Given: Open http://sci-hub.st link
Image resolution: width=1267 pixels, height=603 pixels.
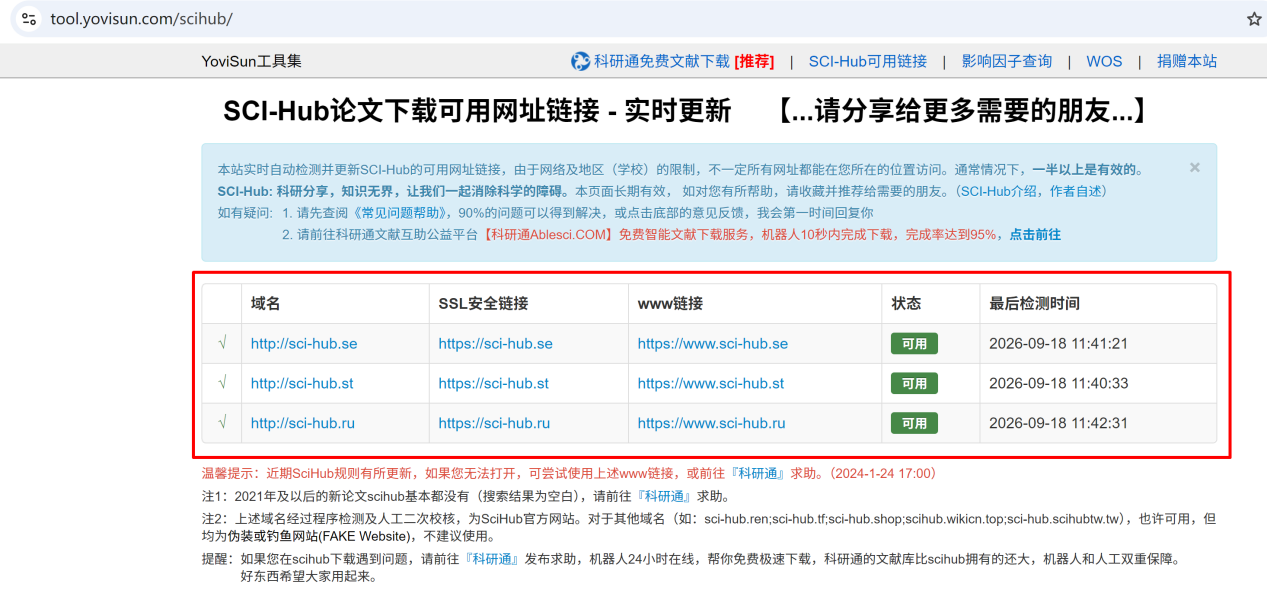Looking at the screenshot, I should click(x=302, y=383).
